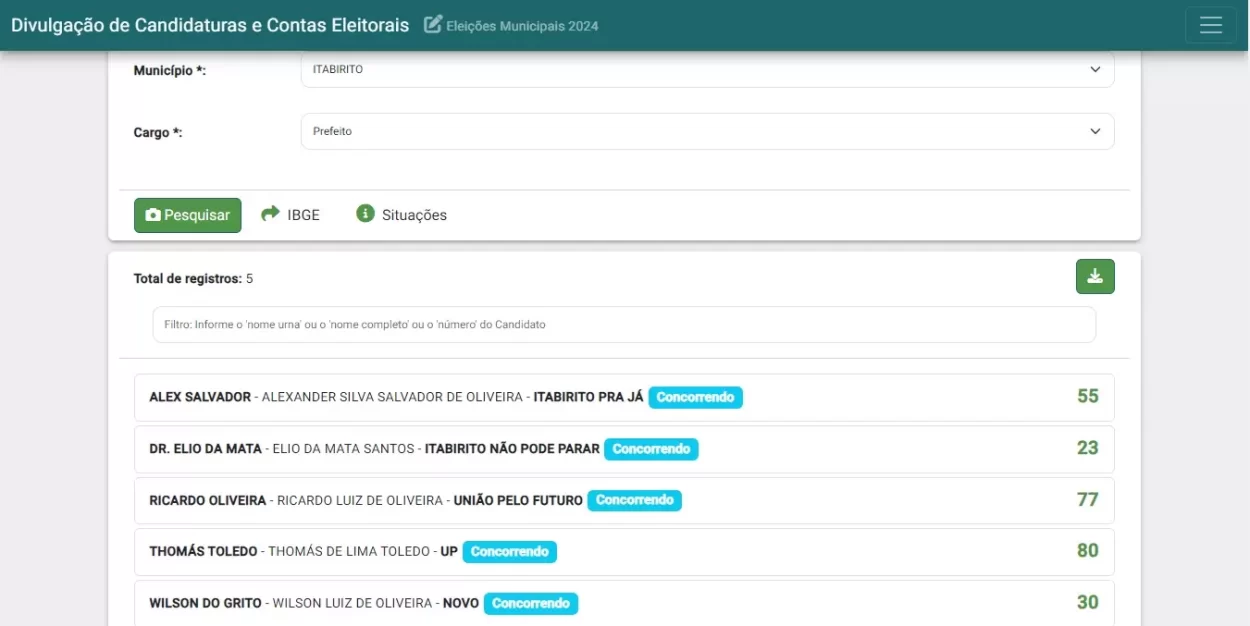Click the Pesquisar button
The width and height of the screenshot is (1250, 626).
click(187, 214)
